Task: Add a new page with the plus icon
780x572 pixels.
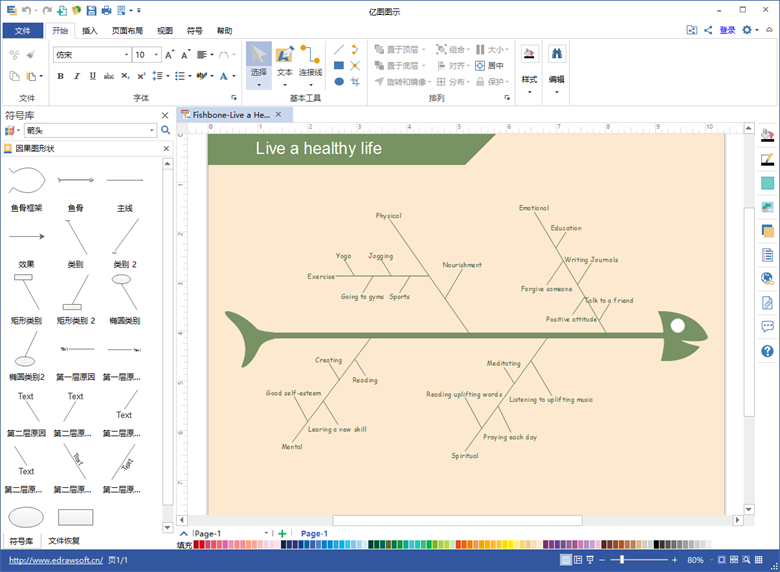Action: 283,534
